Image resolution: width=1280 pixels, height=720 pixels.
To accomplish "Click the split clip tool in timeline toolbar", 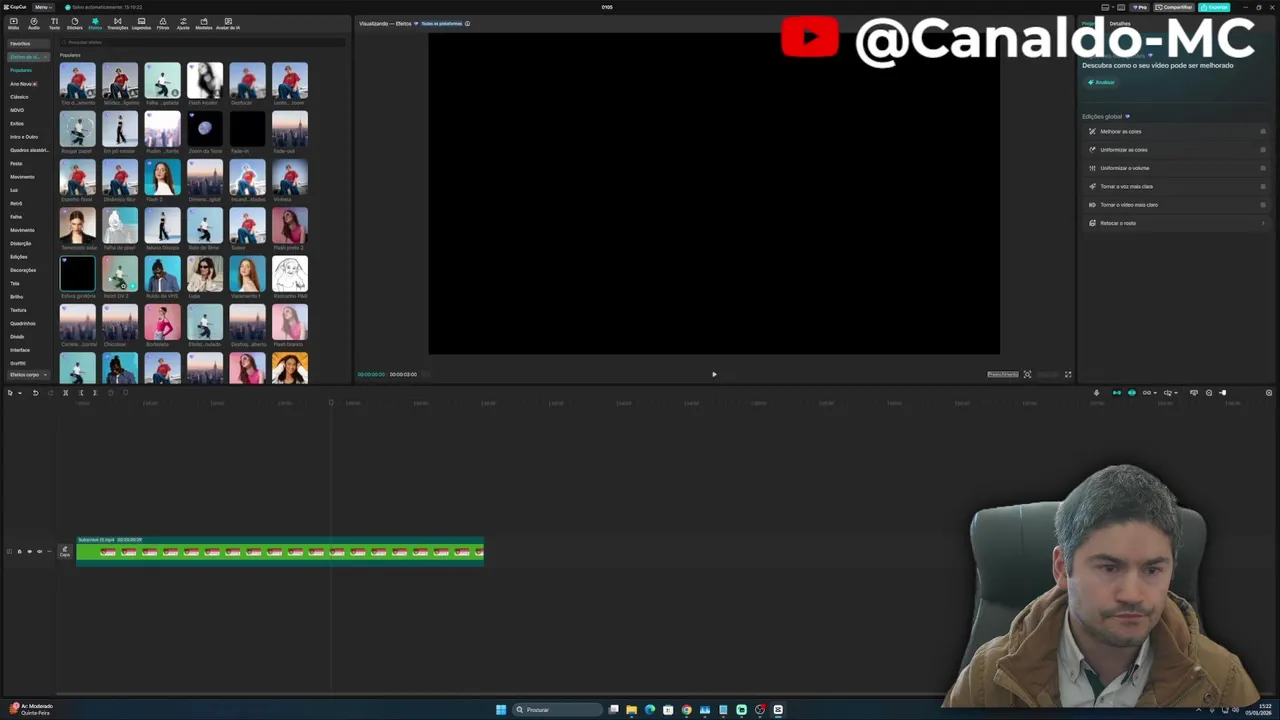I will (x=65, y=393).
